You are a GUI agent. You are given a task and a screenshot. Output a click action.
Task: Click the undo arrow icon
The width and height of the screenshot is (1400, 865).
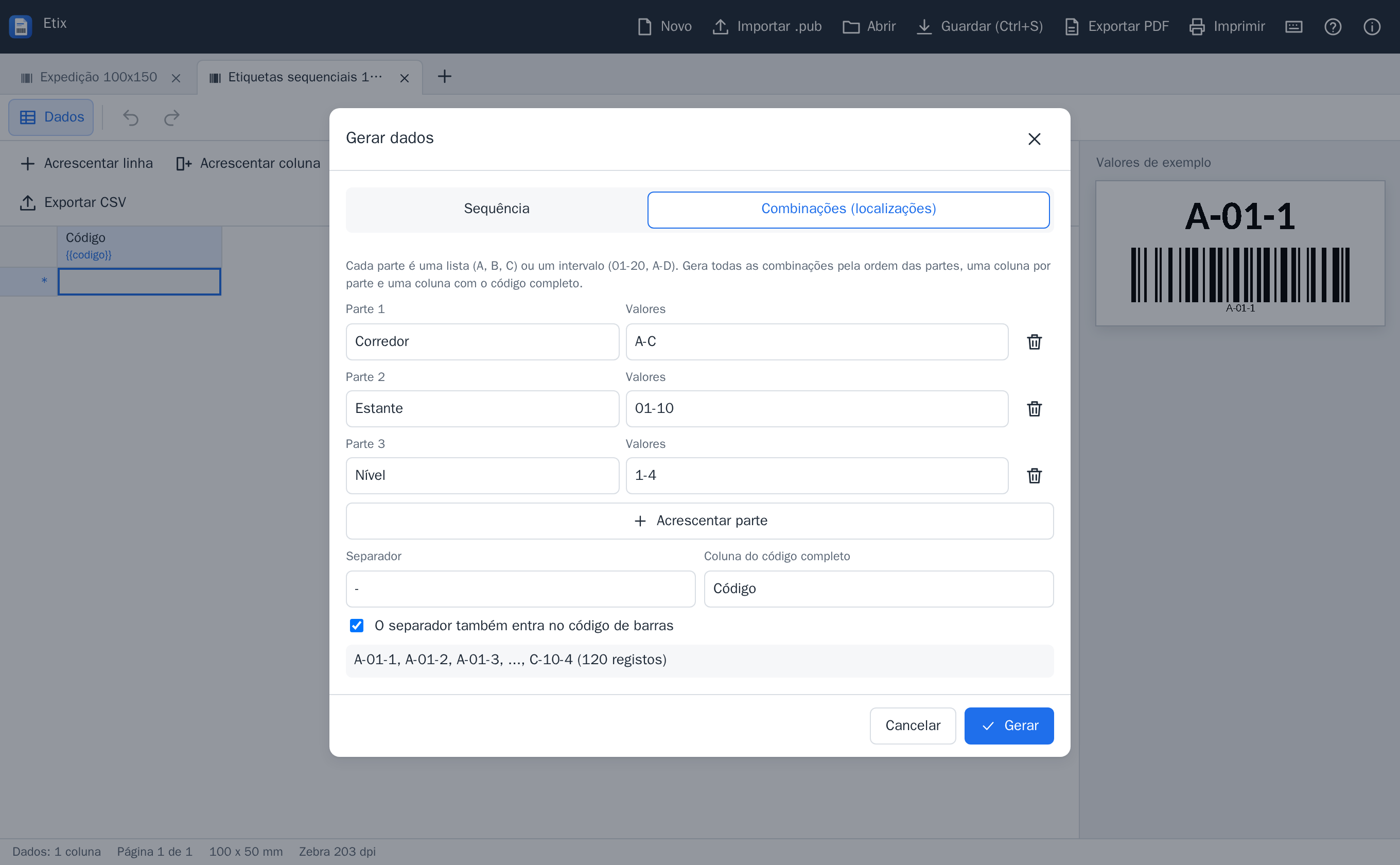[x=131, y=117]
